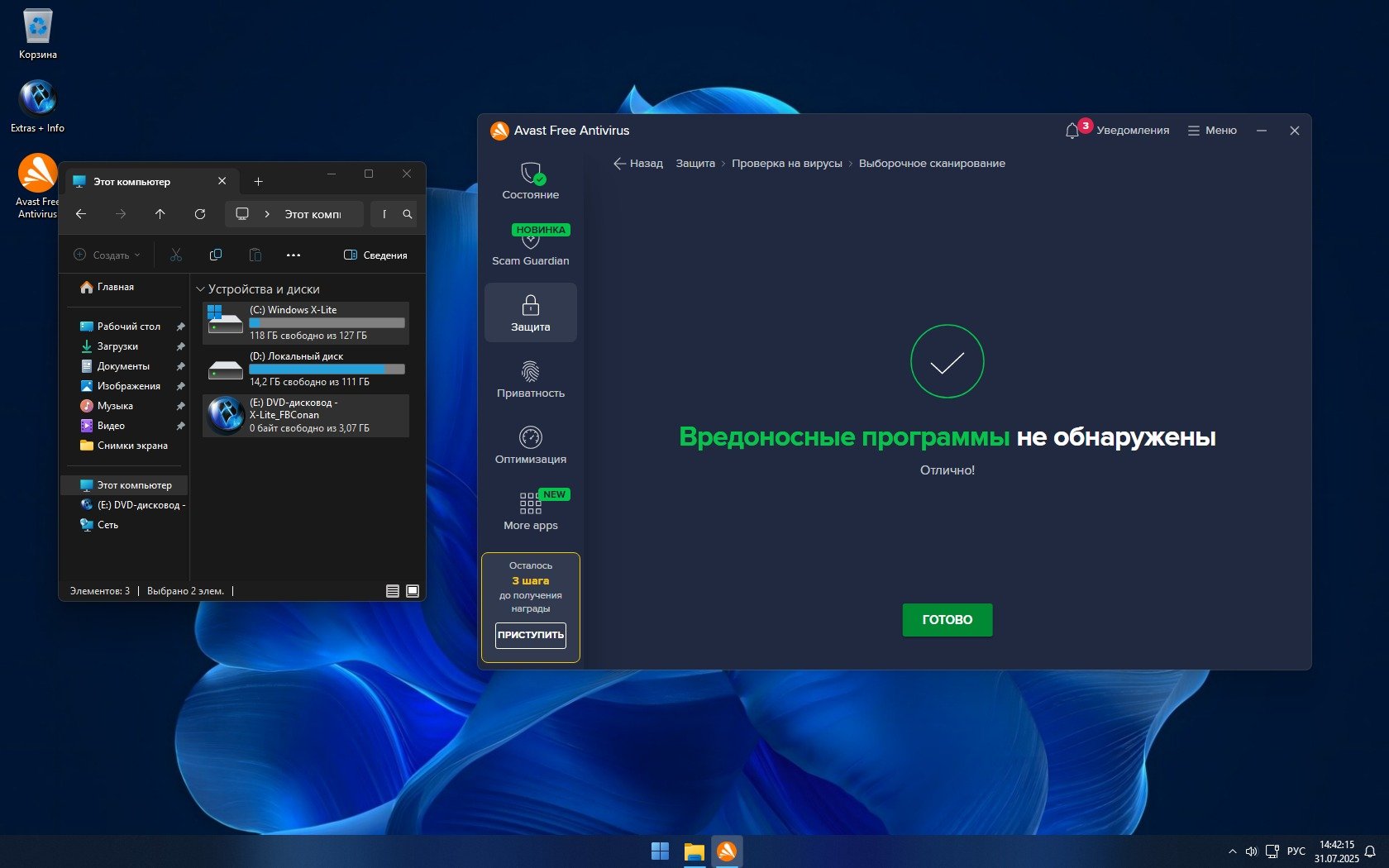1389x868 pixels.
Task: Click the Проверка на вирусы breadcrumb
Action: click(x=787, y=164)
